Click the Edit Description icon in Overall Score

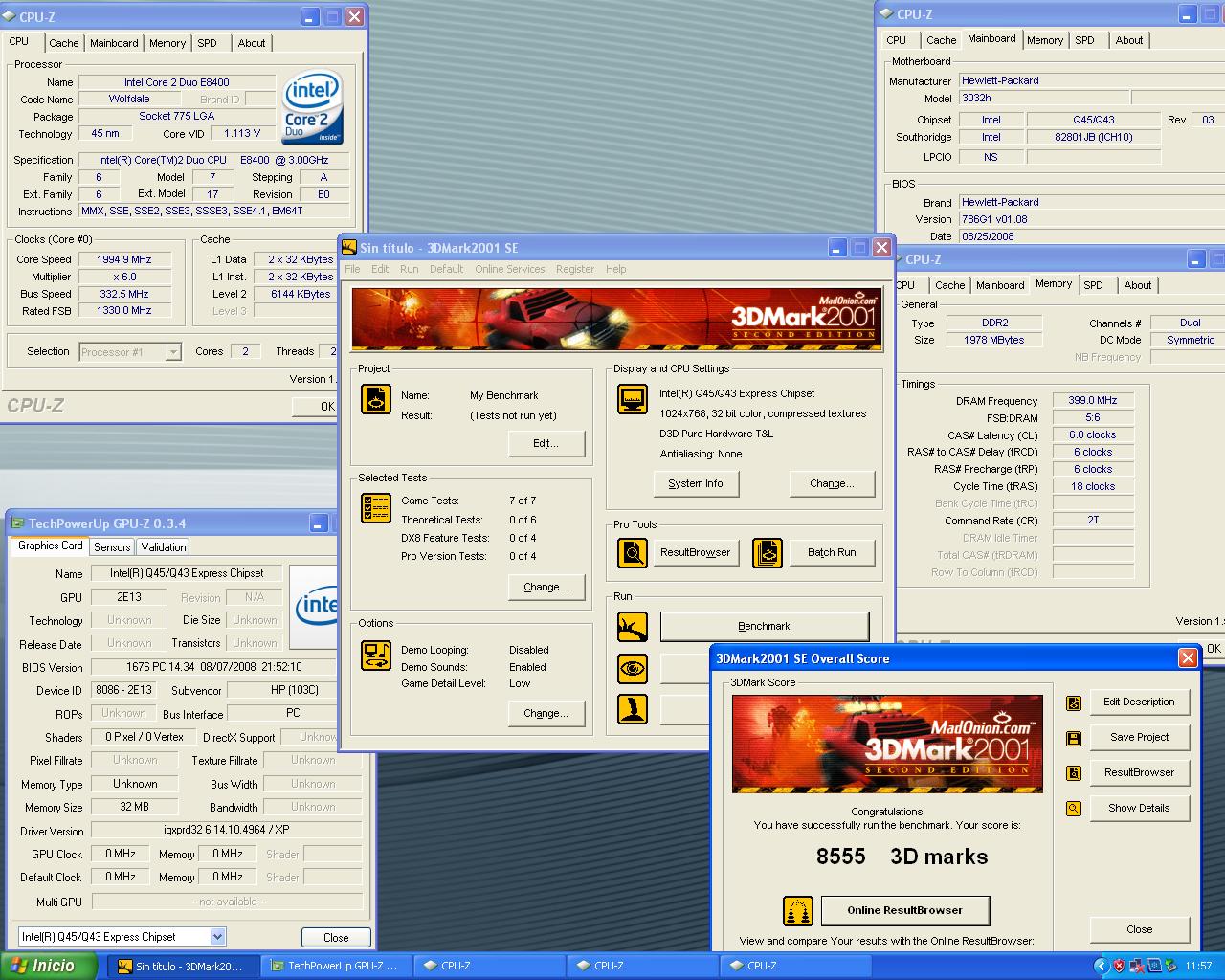point(1074,703)
